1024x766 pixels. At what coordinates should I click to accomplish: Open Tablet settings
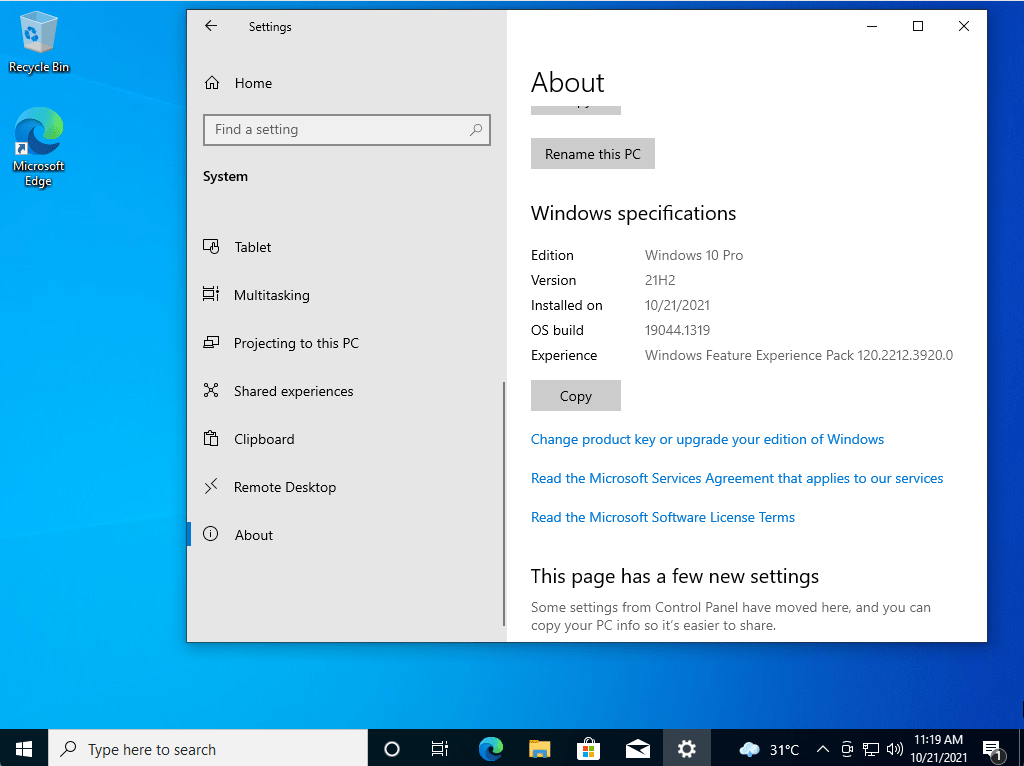click(x=346, y=247)
